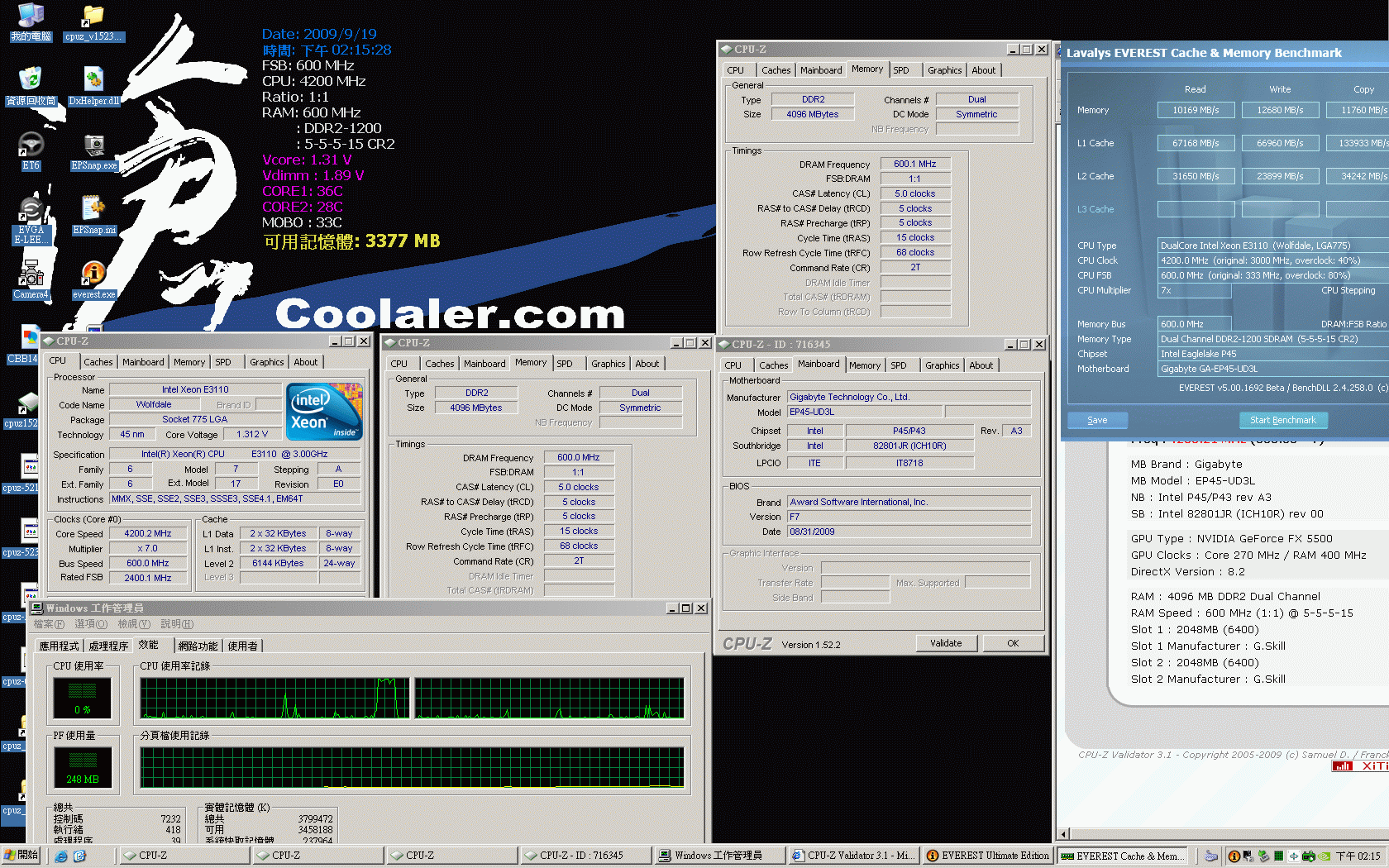This screenshot has height=868, width=1389.
Task: Click Manufacturer field Gigabyte Technology Co., Ltd.
Action: pos(909,397)
